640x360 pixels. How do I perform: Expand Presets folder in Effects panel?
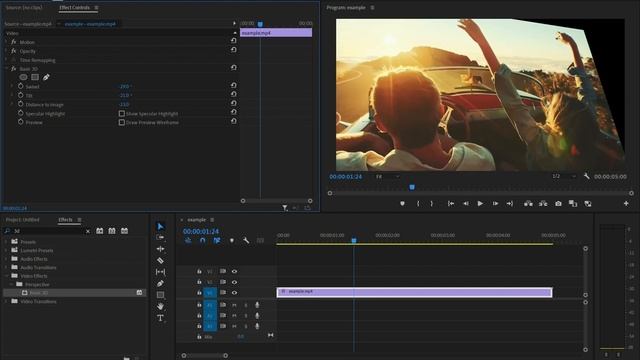[6, 242]
